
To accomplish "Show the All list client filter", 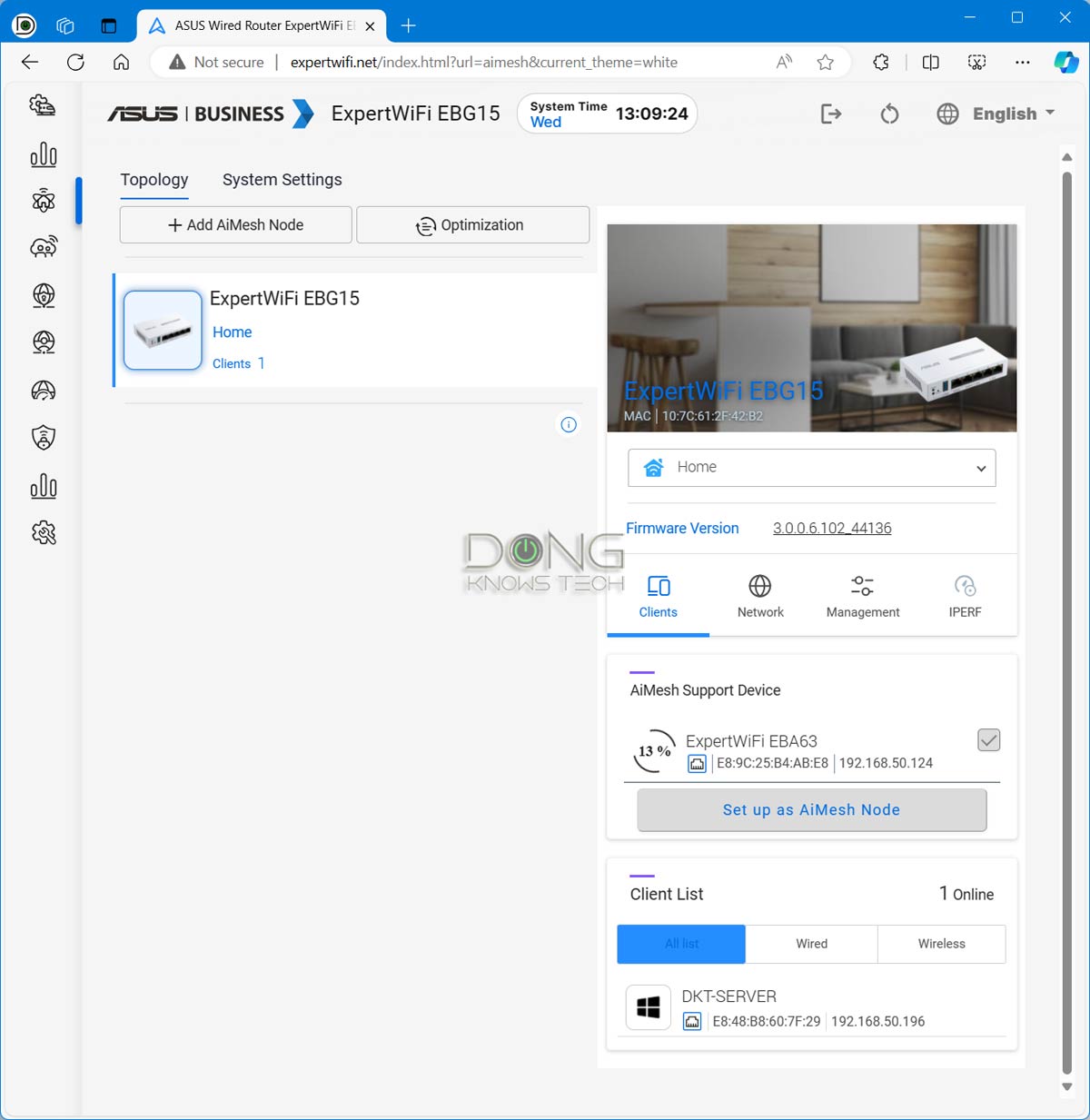I will pyautogui.click(x=681, y=944).
